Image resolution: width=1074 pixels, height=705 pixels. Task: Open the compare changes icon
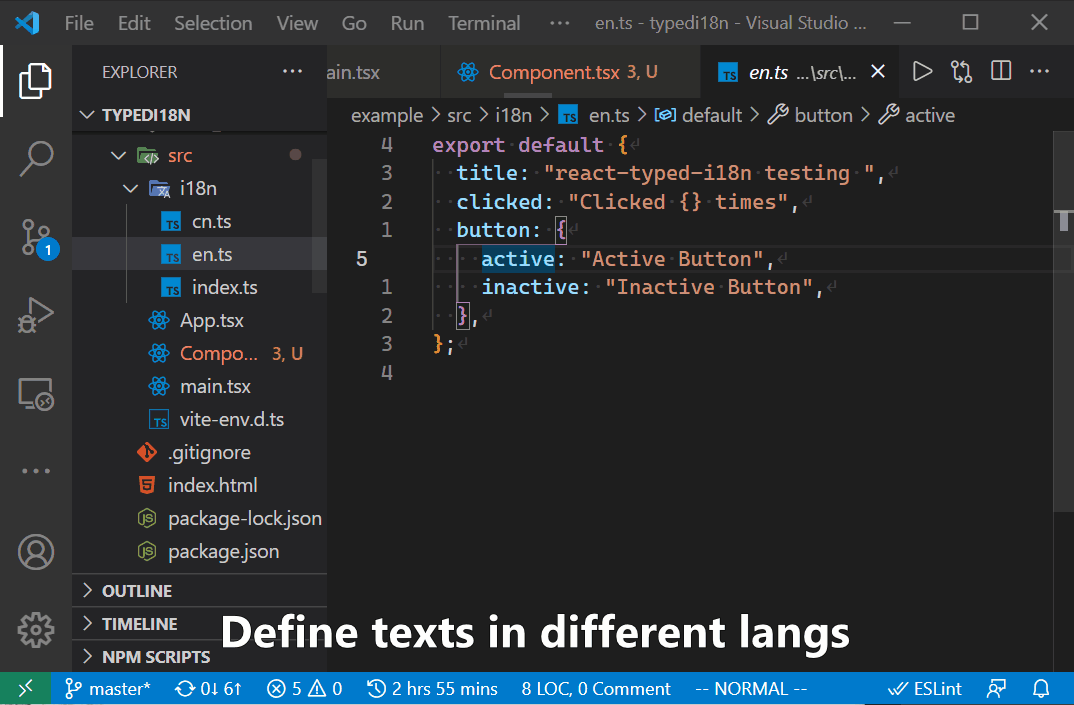[x=961, y=71]
